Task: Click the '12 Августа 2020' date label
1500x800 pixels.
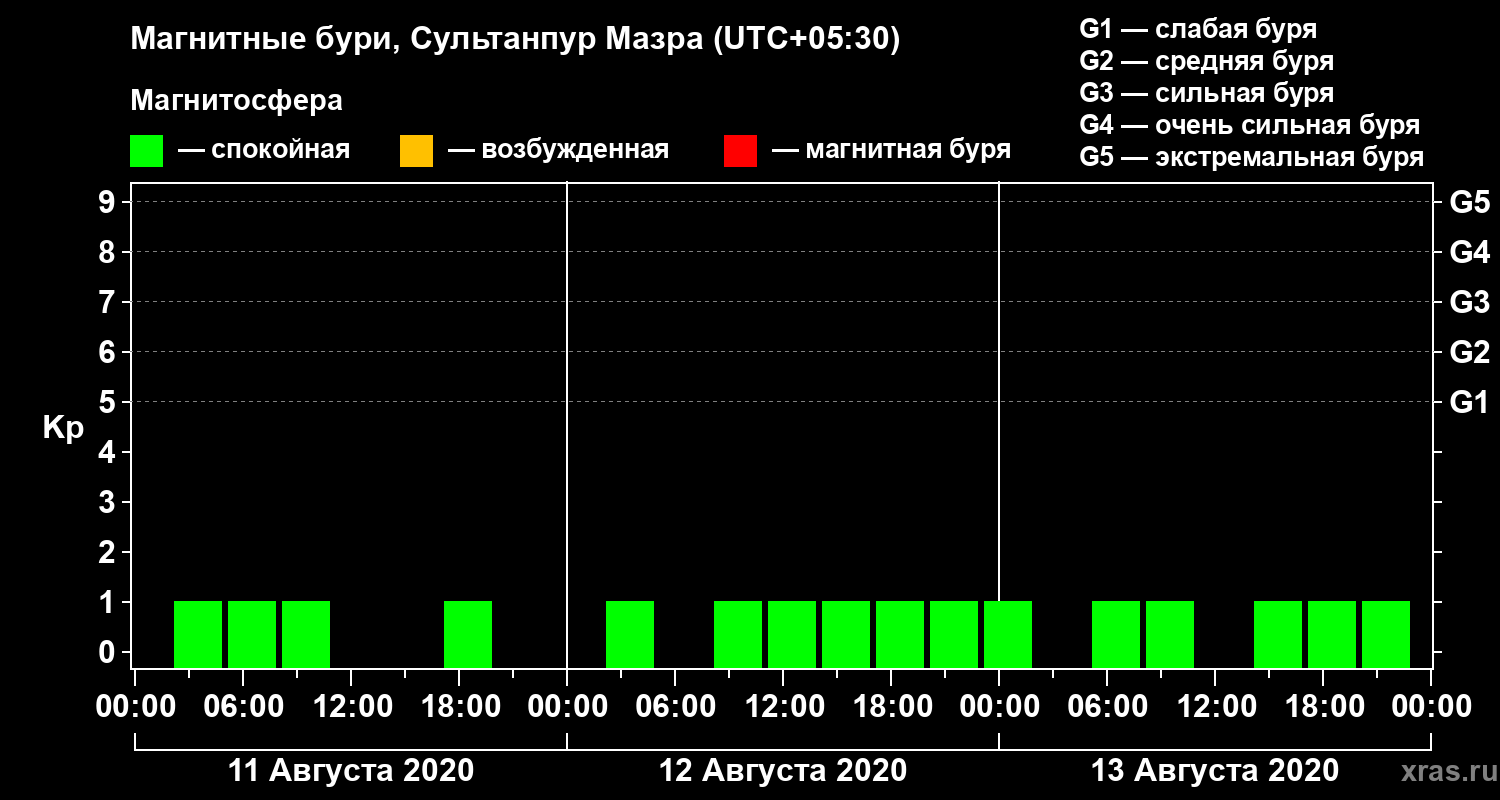Action: 783,771
